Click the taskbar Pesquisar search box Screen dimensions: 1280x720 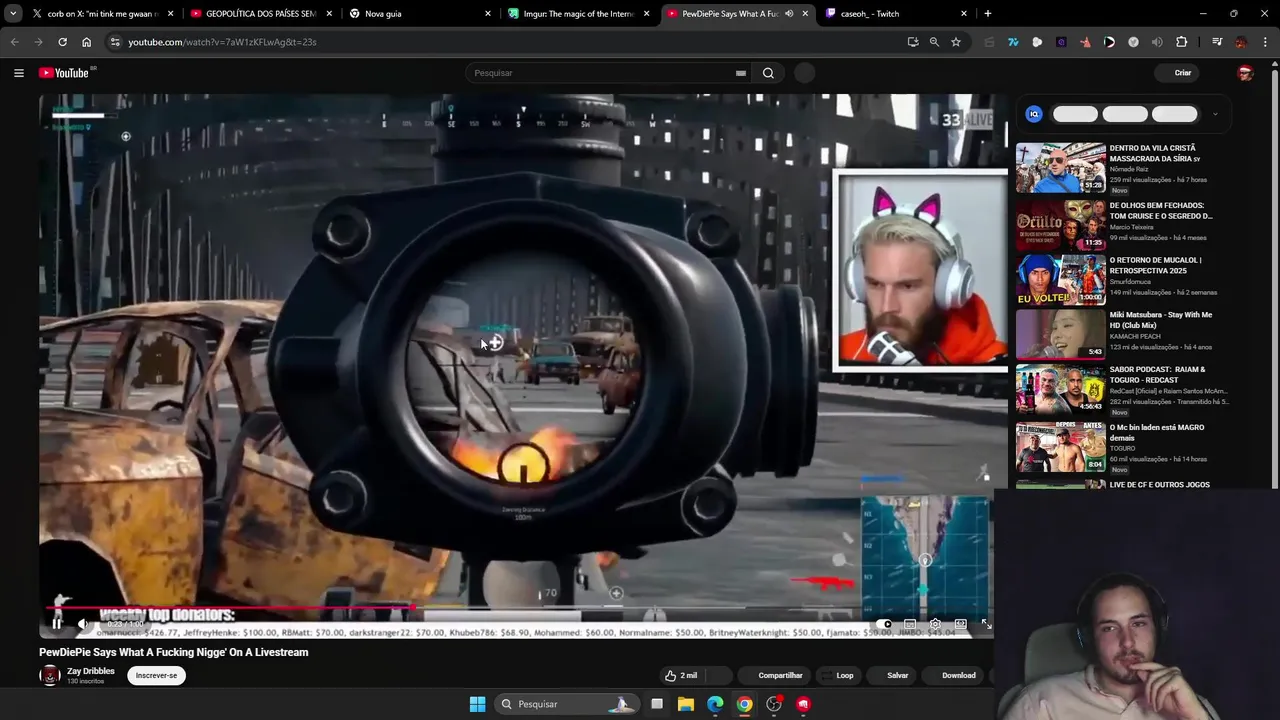566,704
